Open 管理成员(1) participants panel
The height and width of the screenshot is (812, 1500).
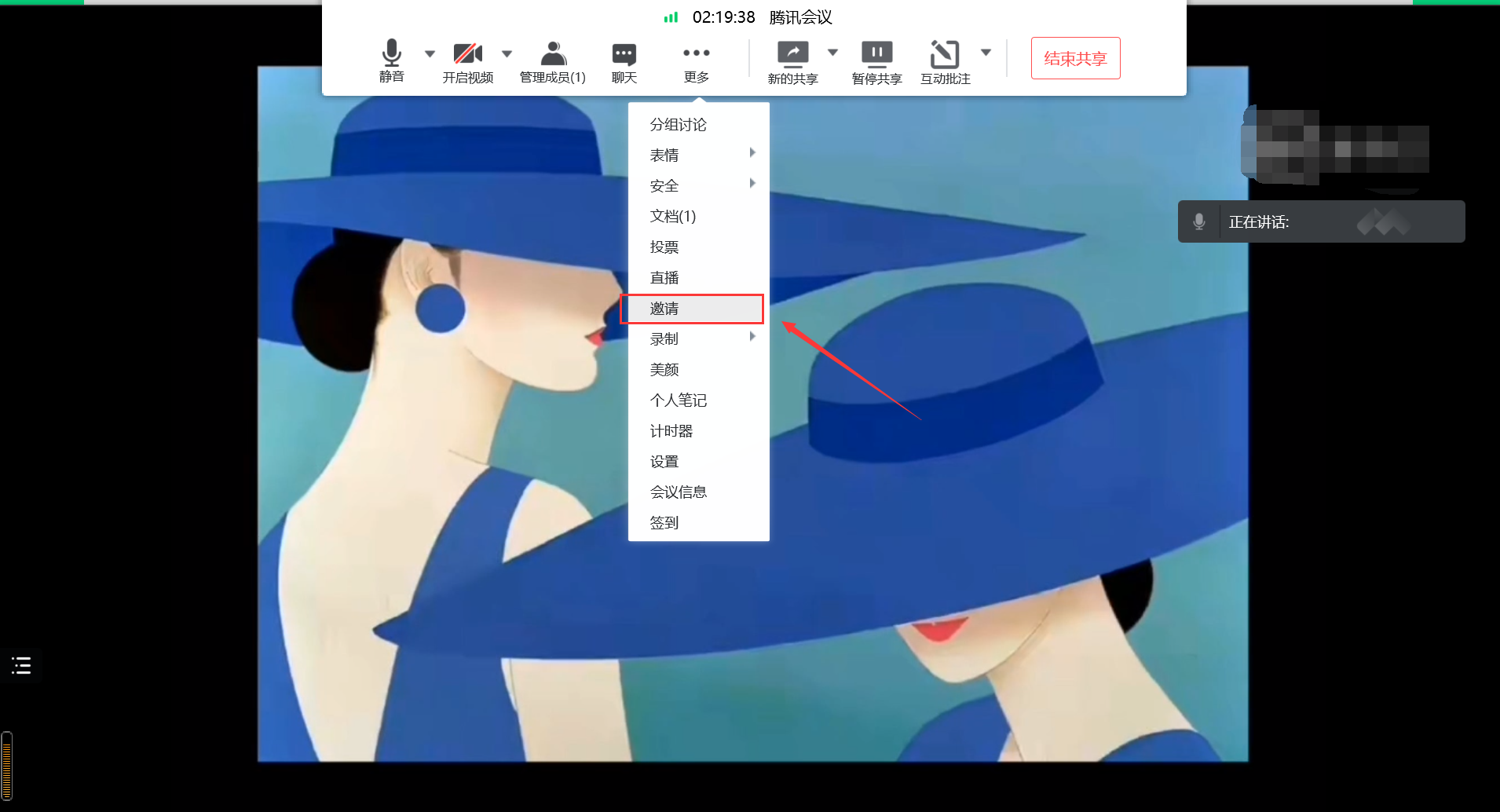(553, 62)
